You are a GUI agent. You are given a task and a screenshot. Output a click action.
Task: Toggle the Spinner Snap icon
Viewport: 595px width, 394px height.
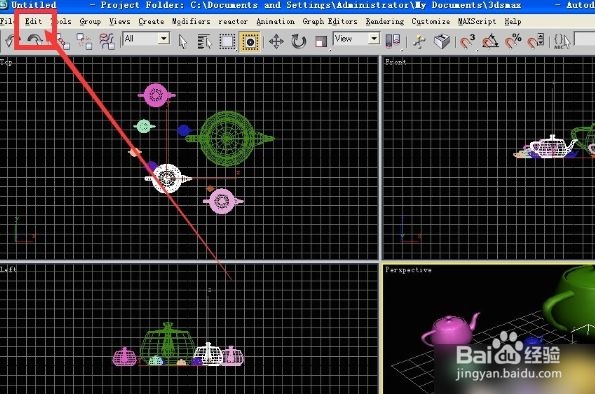tap(535, 41)
